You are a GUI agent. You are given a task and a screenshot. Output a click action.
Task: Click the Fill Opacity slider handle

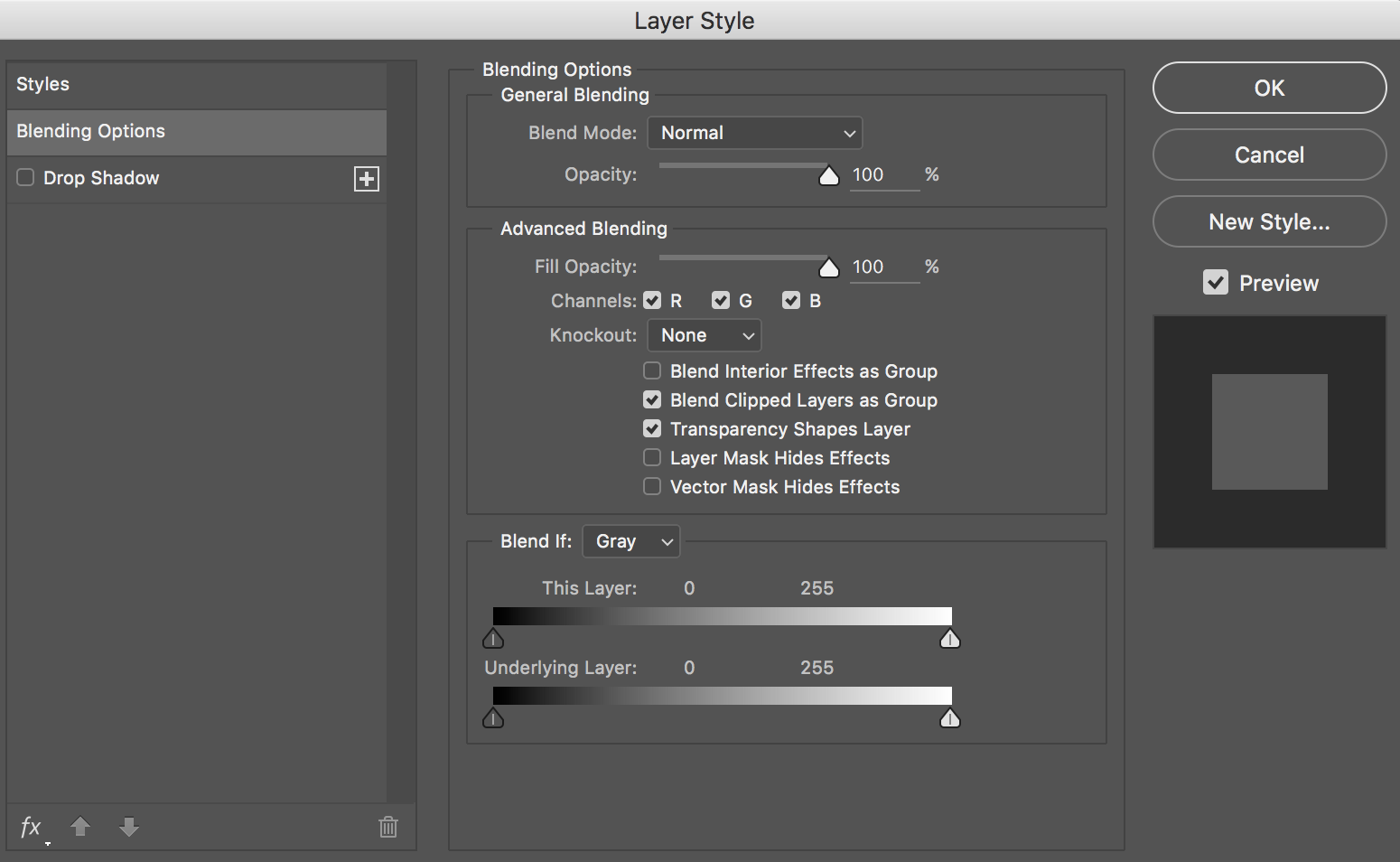click(828, 267)
